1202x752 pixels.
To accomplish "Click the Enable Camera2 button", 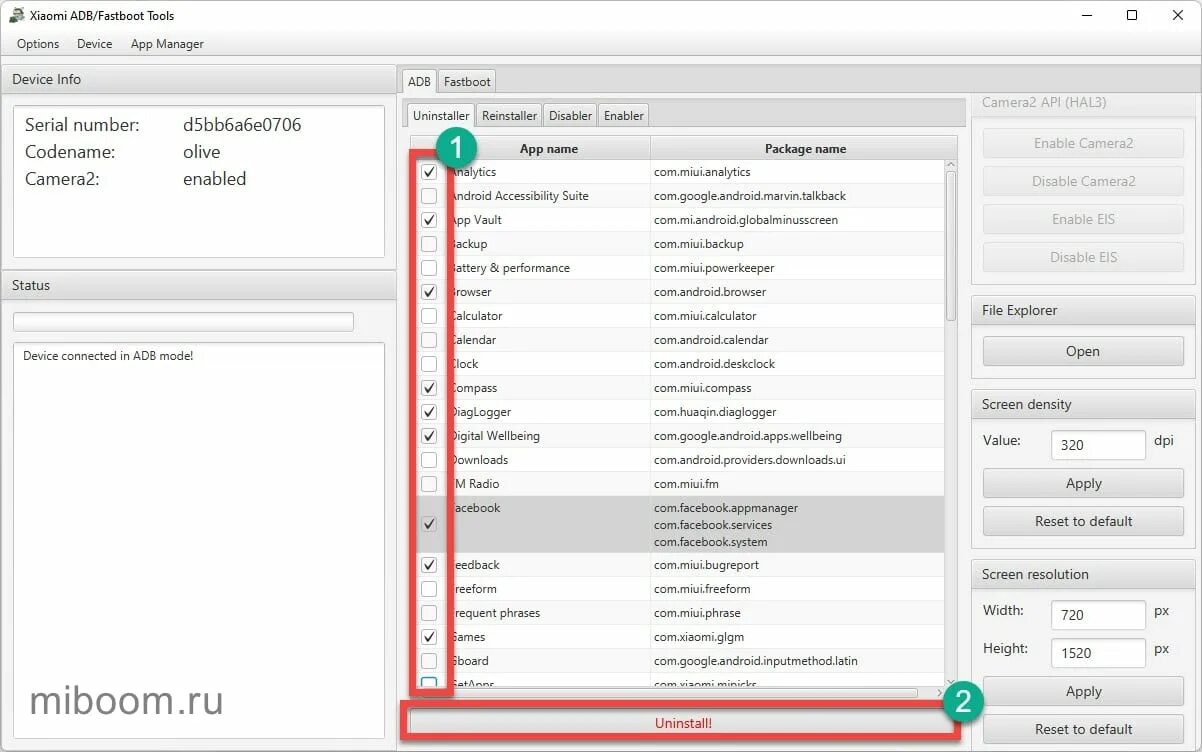I will click(1083, 143).
